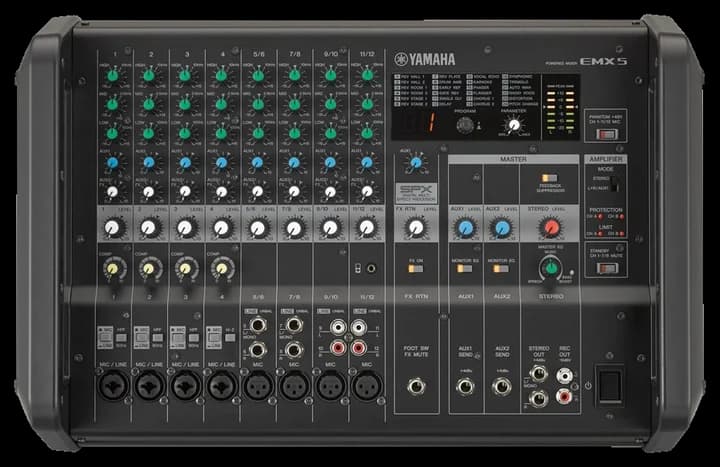Adjust the channel 1 LEVEL knob
This screenshot has width=720, height=467.
point(112,227)
